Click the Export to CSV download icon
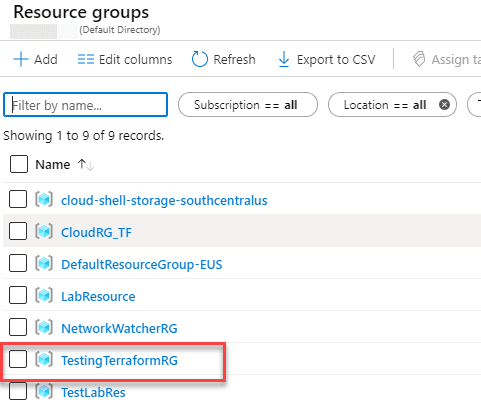The image size is (481, 405). click(x=284, y=59)
